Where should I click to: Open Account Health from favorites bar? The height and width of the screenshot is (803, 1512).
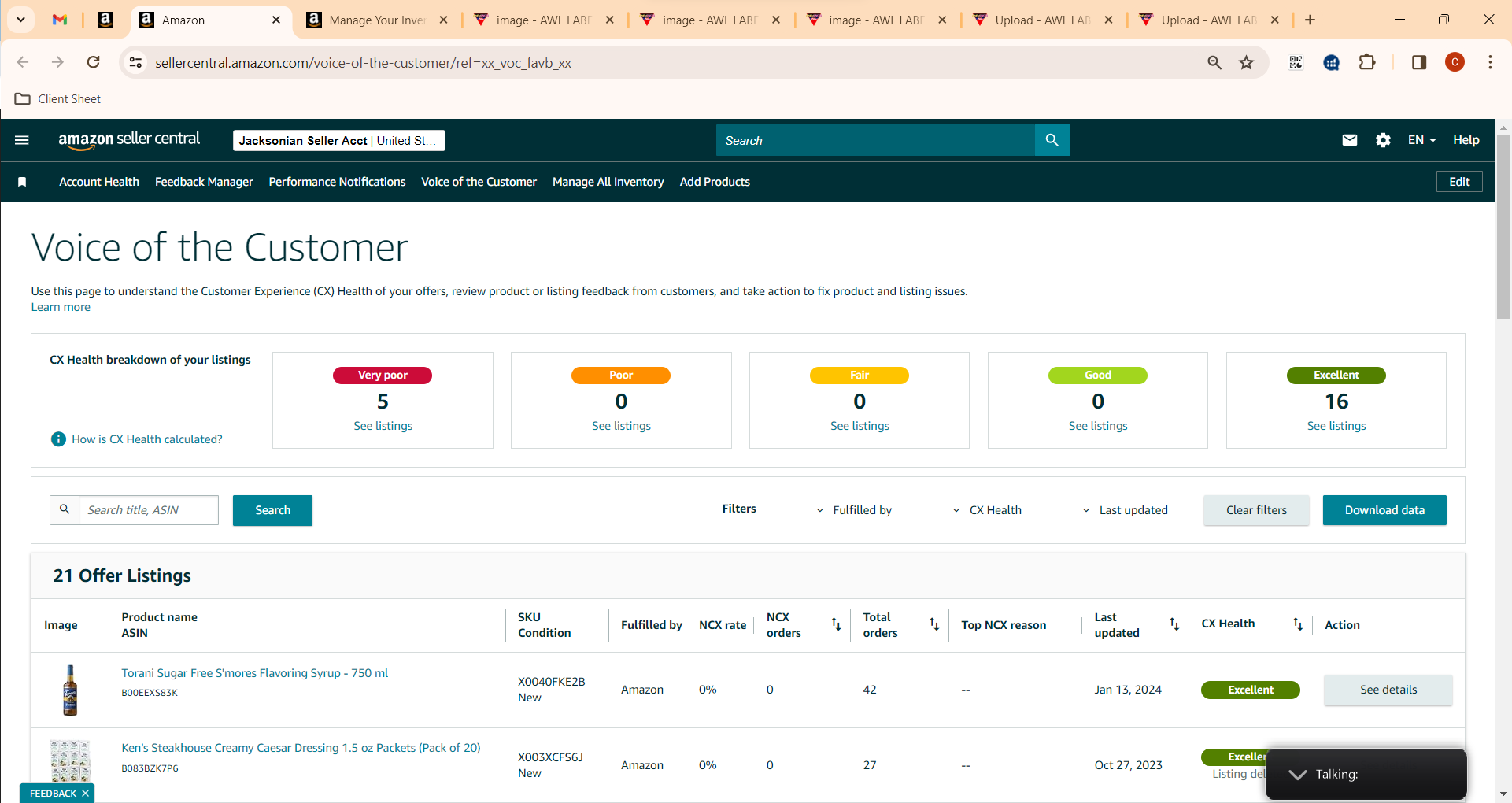[99, 182]
